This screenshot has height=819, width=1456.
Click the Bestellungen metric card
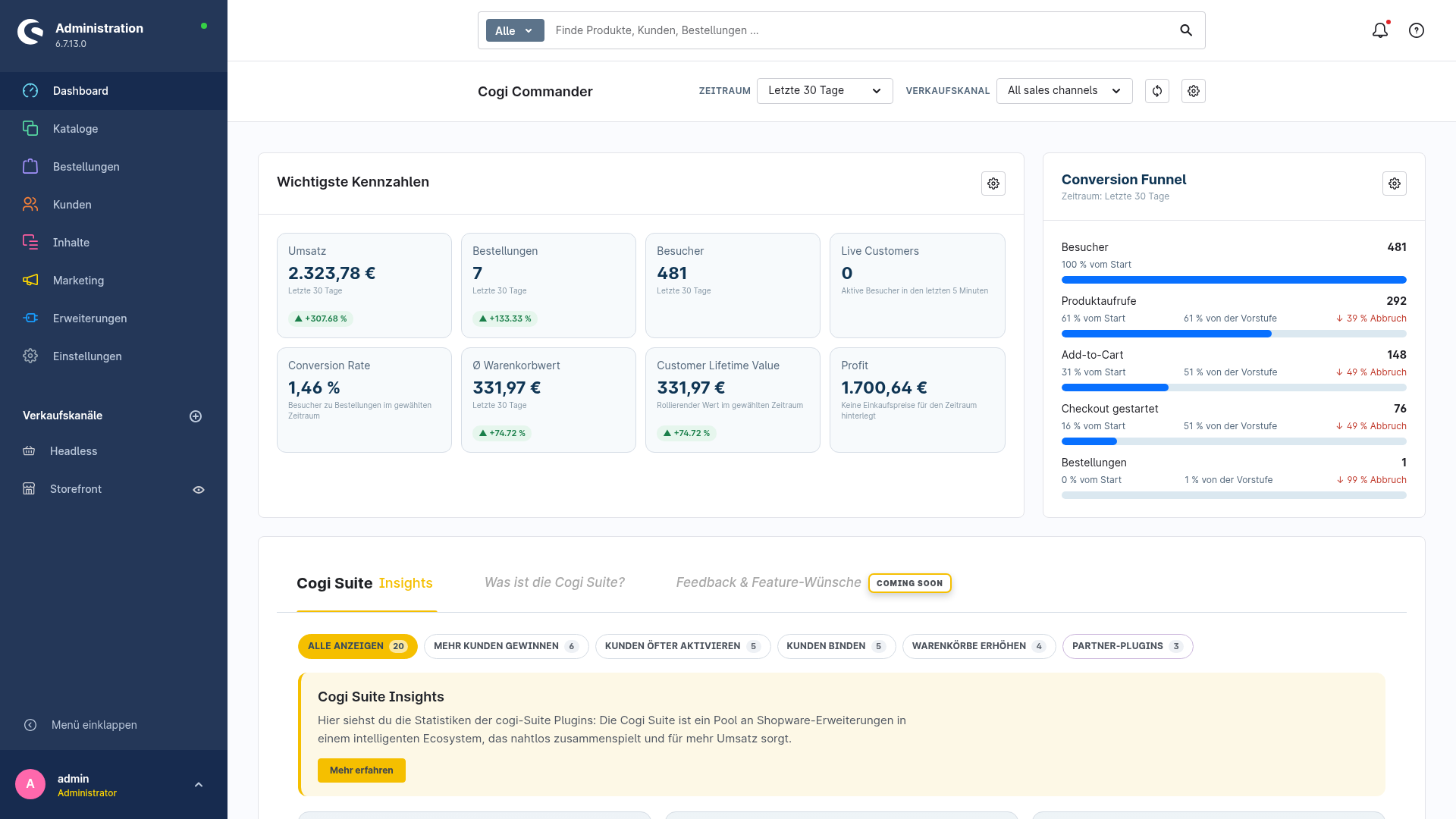[548, 285]
